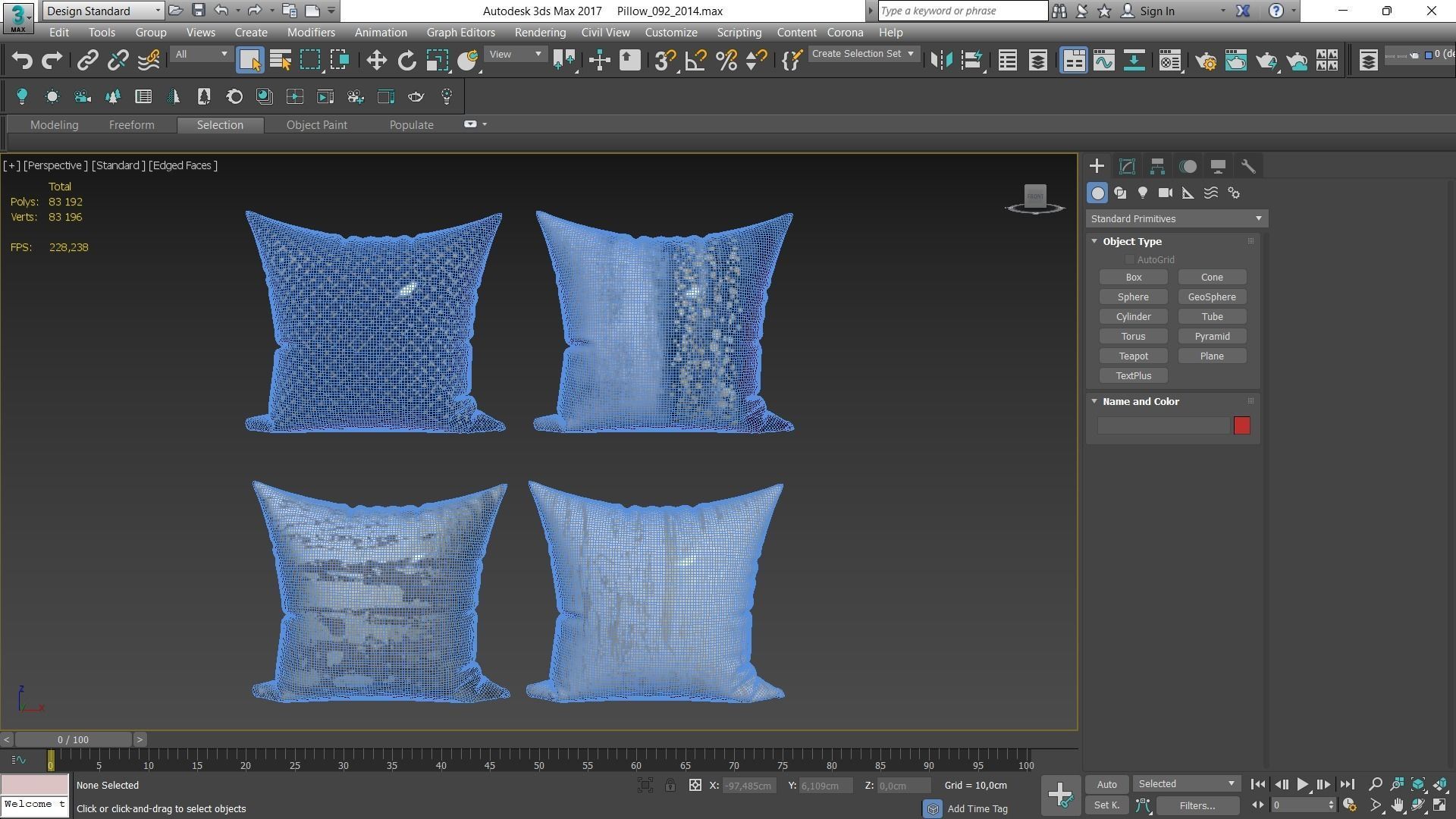
Task: Click the TextPlus button
Action: coord(1133,376)
